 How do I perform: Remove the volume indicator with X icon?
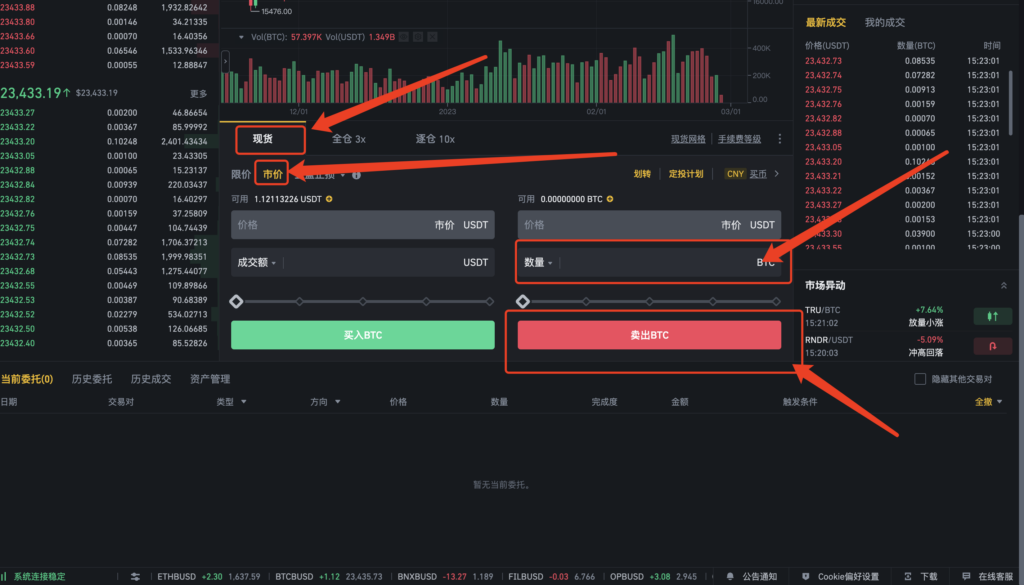tap(432, 37)
